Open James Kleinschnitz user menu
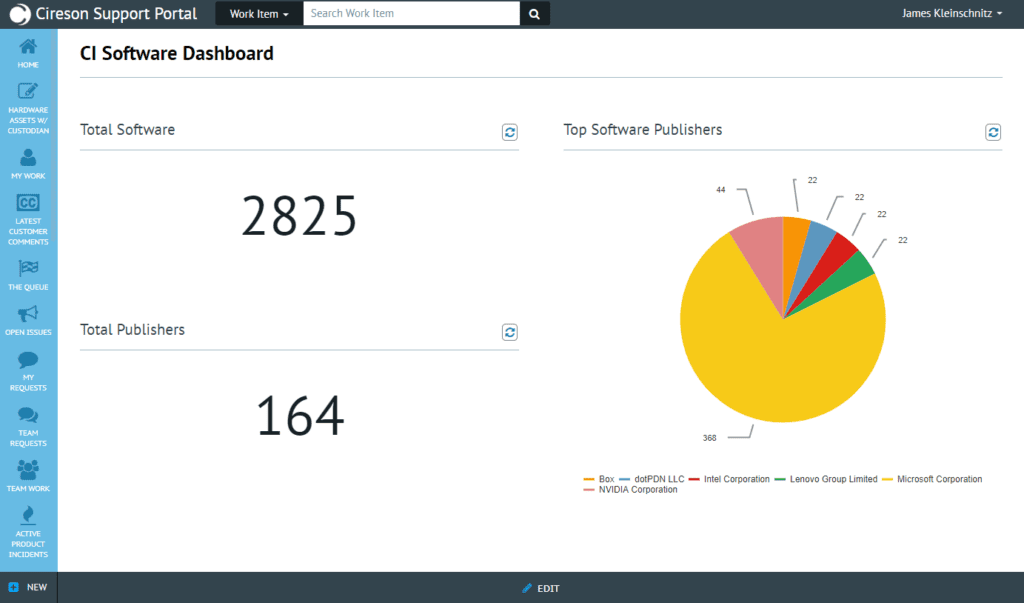The height and width of the screenshot is (603, 1024). point(952,13)
